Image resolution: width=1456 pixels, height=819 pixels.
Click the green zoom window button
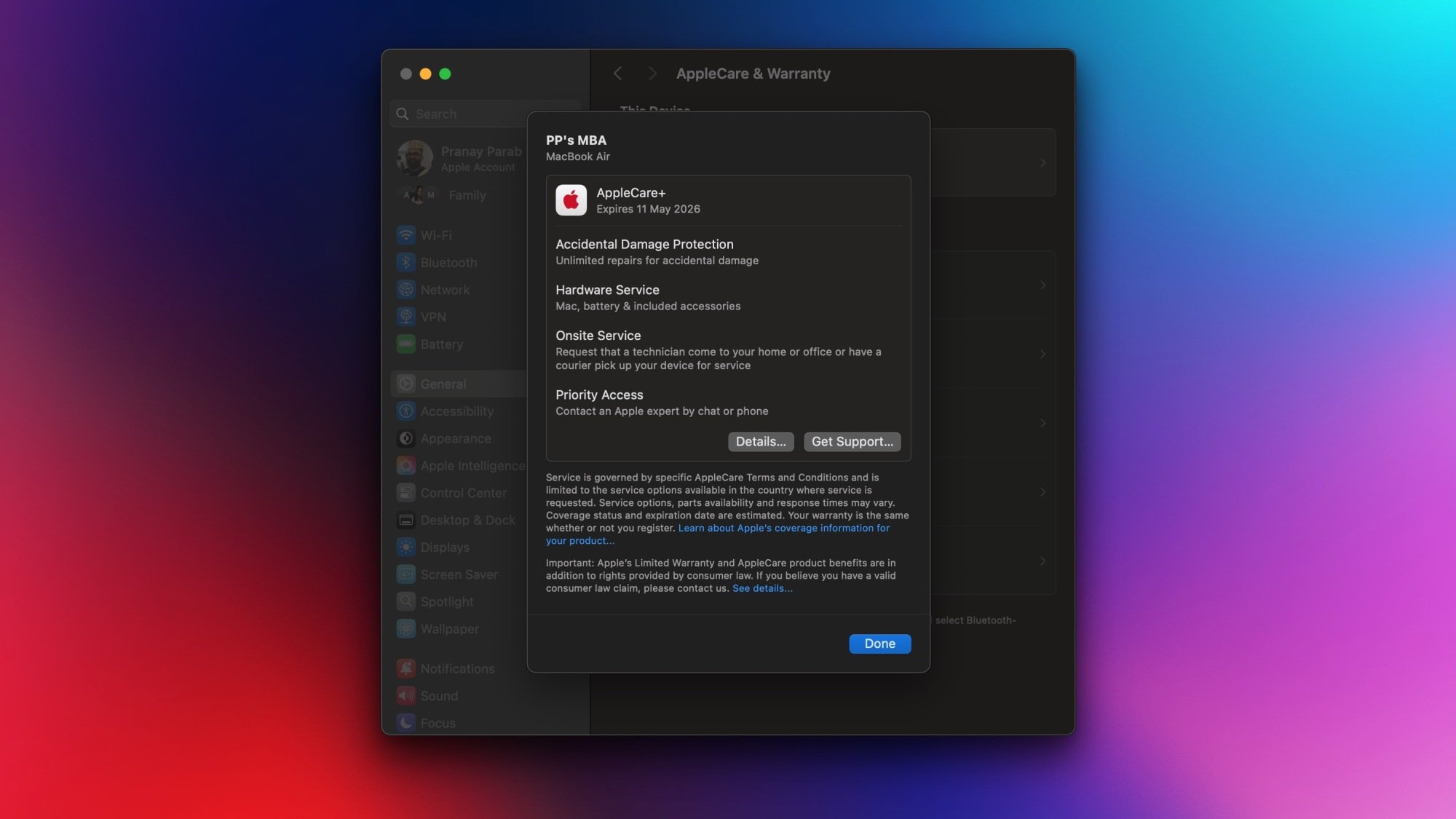coord(445,74)
